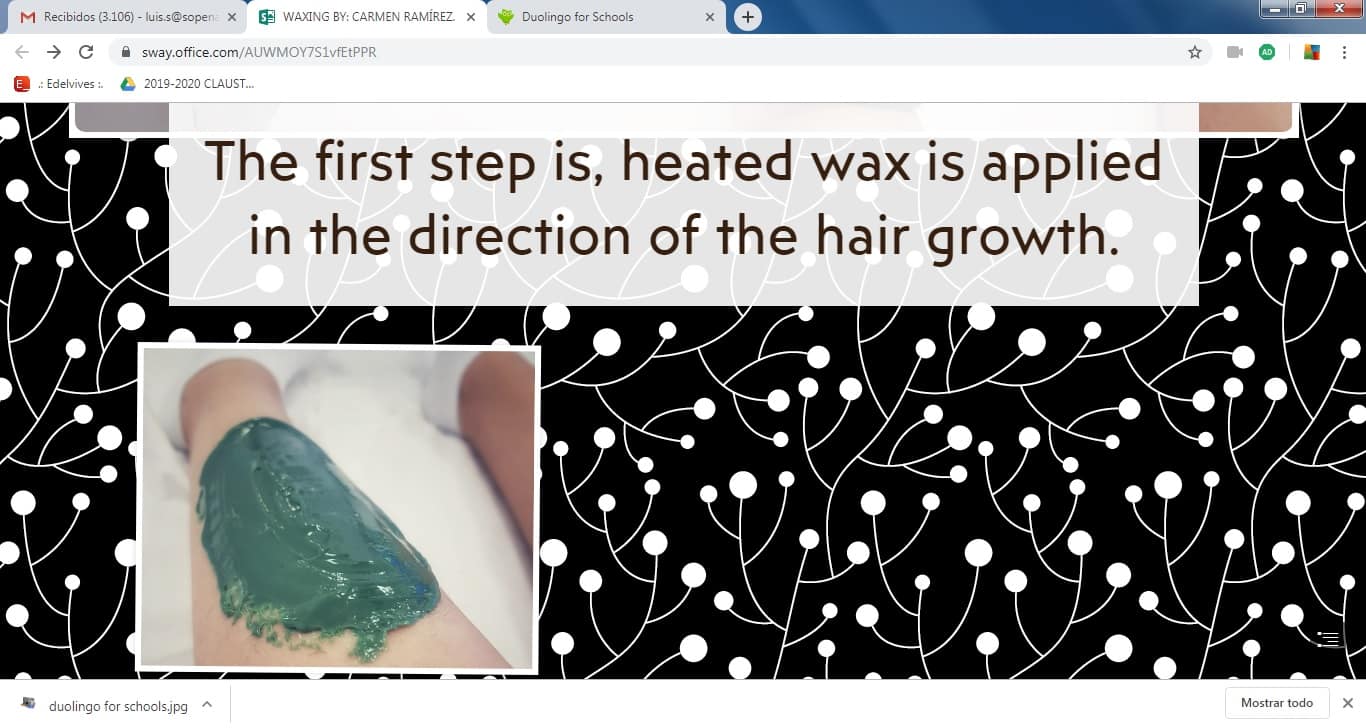Expand options for duolingo for schools.jpg download
Viewport: 1366px width, 728px height.
[207, 704]
